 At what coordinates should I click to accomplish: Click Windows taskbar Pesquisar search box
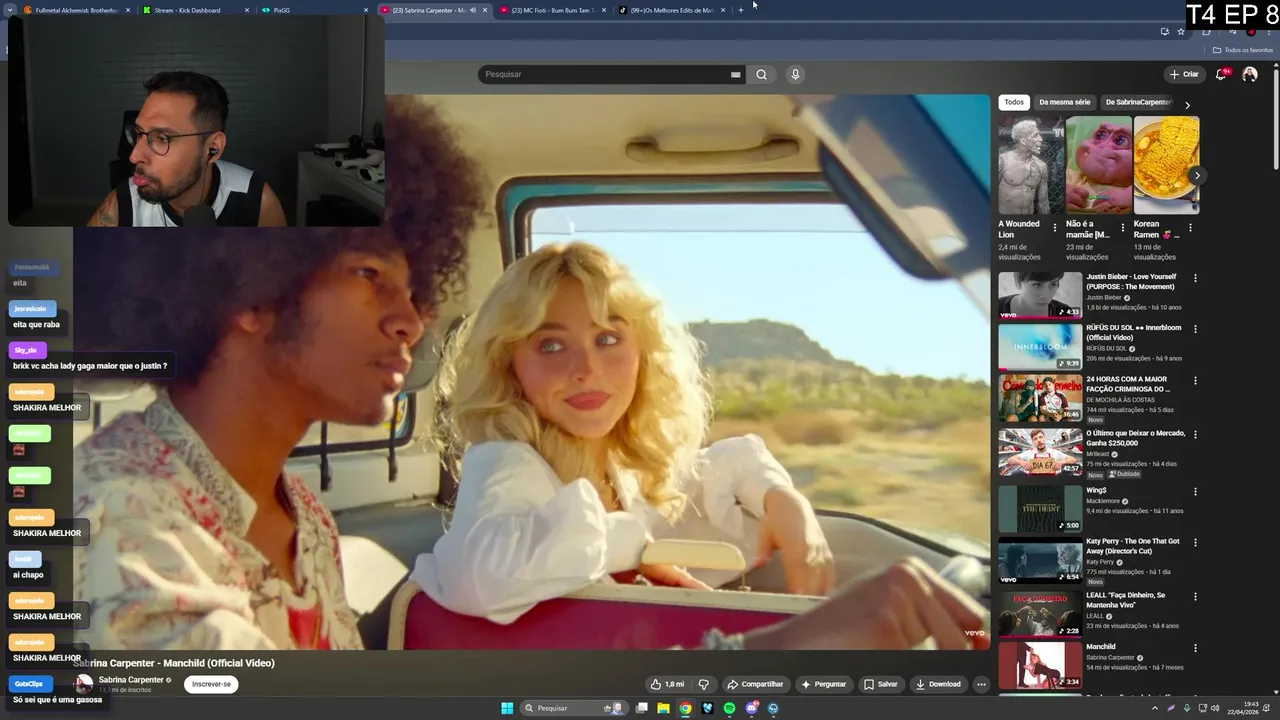tap(575, 708)
